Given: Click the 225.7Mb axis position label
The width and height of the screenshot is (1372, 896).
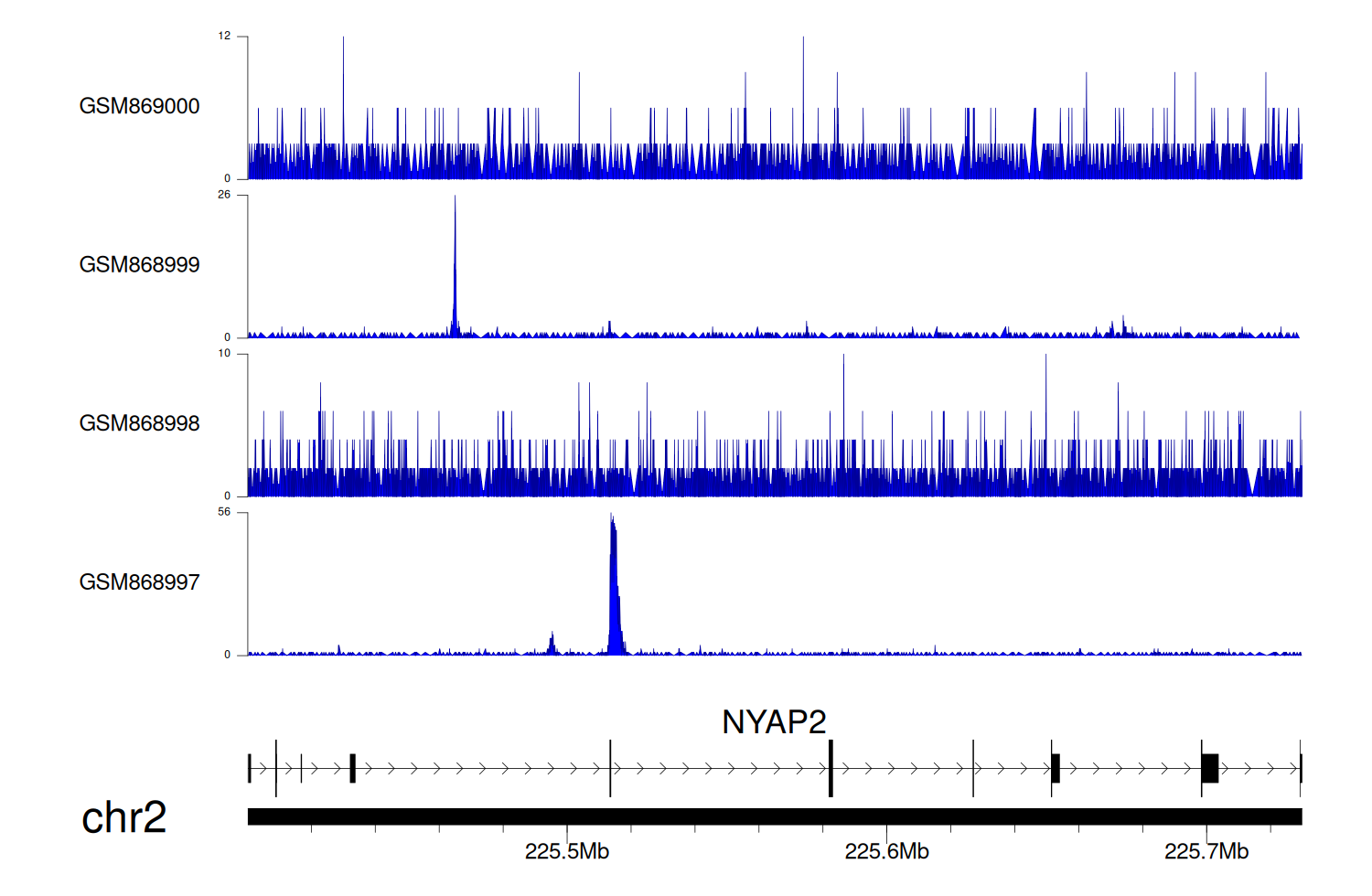Looking at the screenshot, I should coord(1206,852).
